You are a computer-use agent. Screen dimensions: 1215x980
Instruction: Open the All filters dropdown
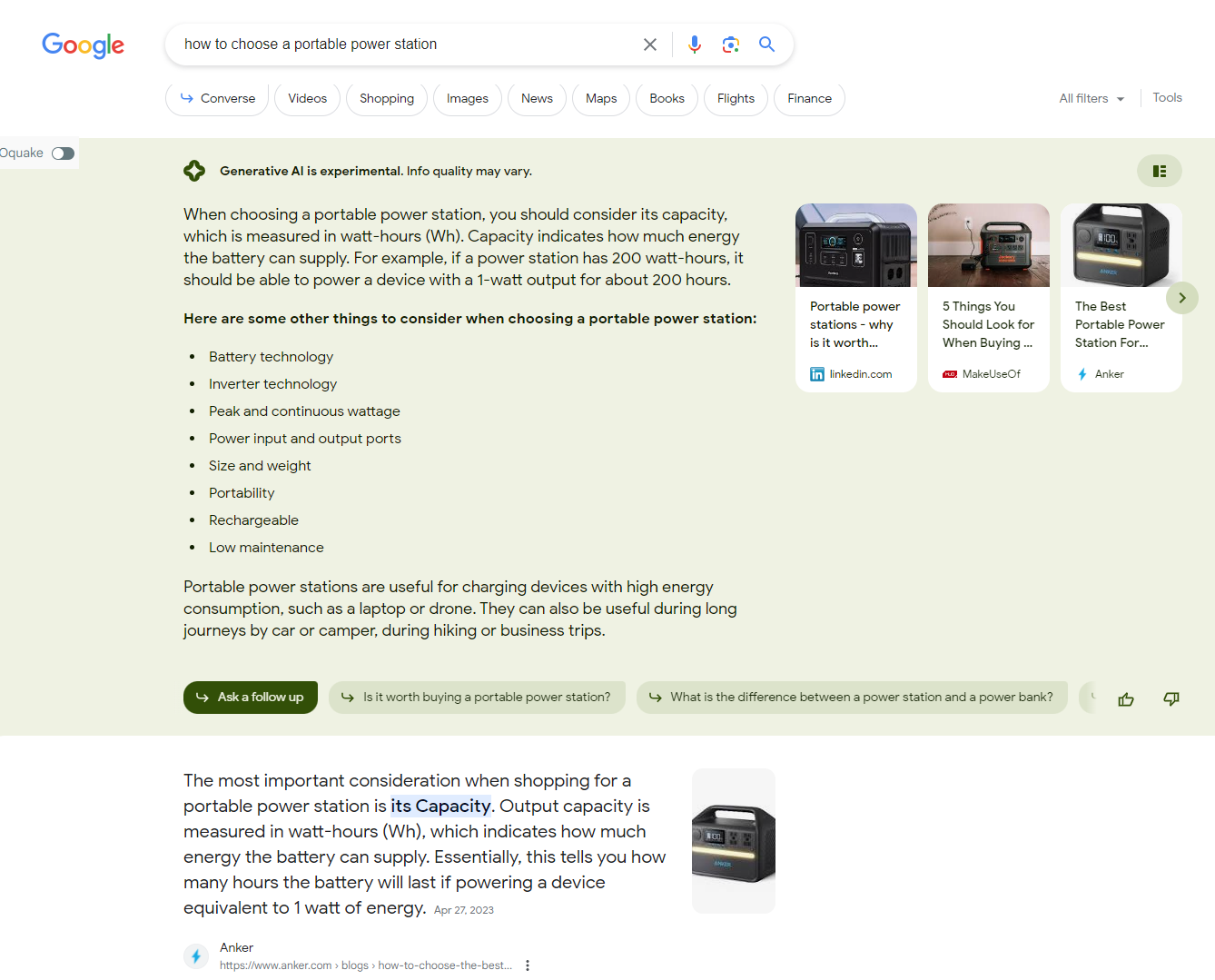click(x=1091, y=98)
